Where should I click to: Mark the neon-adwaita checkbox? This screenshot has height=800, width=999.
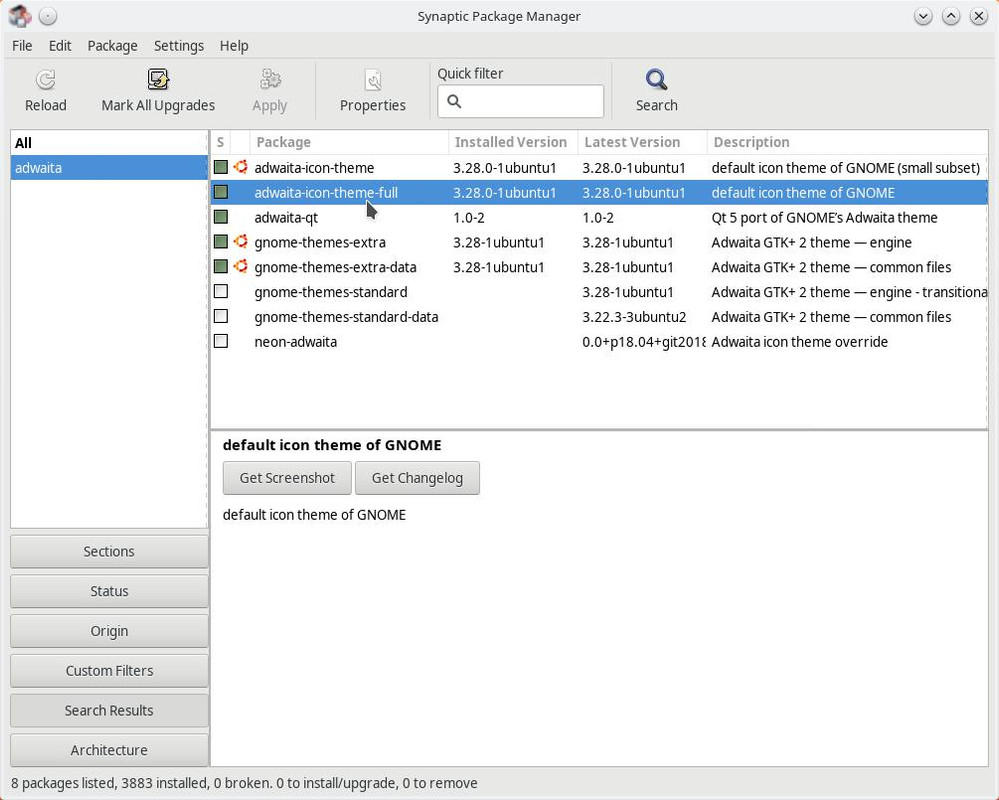point(221,341)
